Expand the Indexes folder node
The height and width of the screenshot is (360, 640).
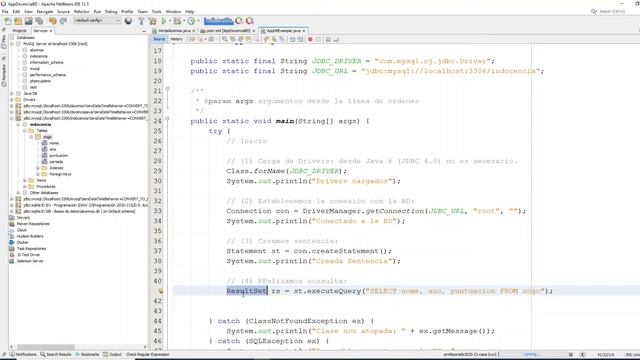pos(38,168)
